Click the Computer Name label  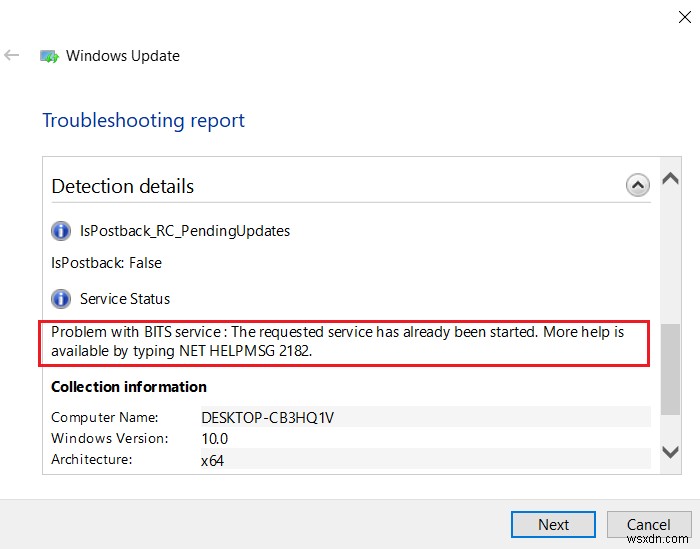coord(104,417)
